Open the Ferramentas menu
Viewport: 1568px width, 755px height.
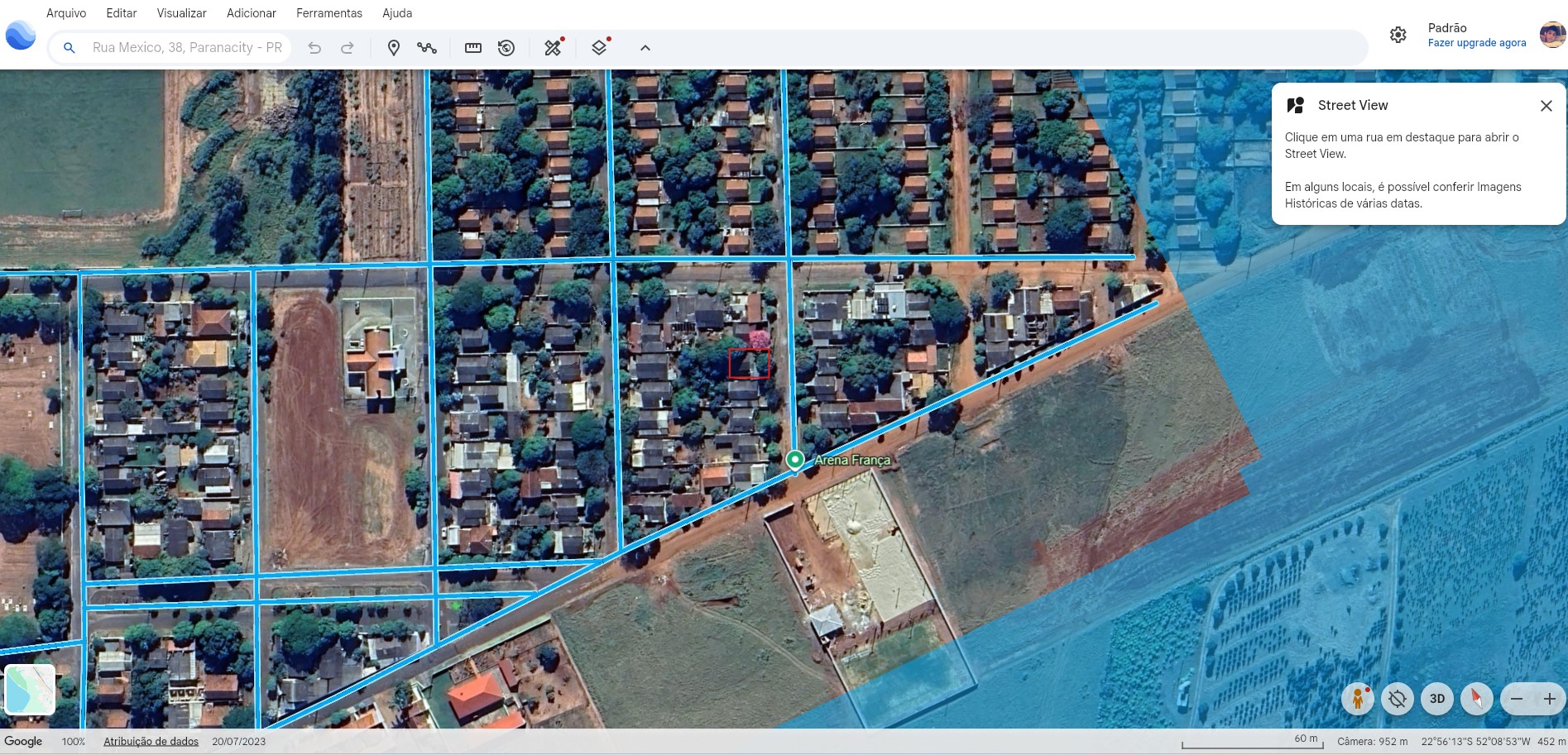point(328,13)
